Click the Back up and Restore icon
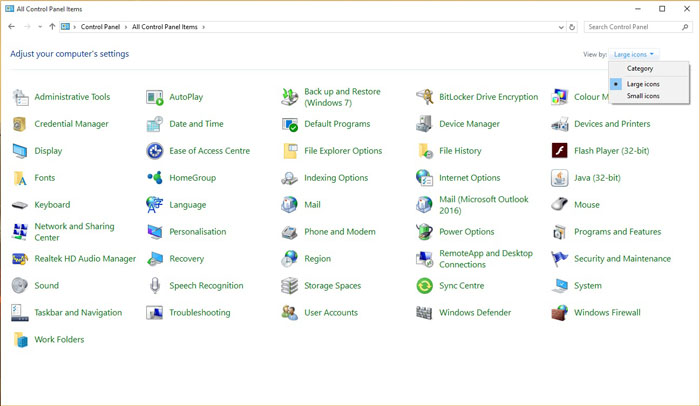700x406 pixels. [290, 97]
